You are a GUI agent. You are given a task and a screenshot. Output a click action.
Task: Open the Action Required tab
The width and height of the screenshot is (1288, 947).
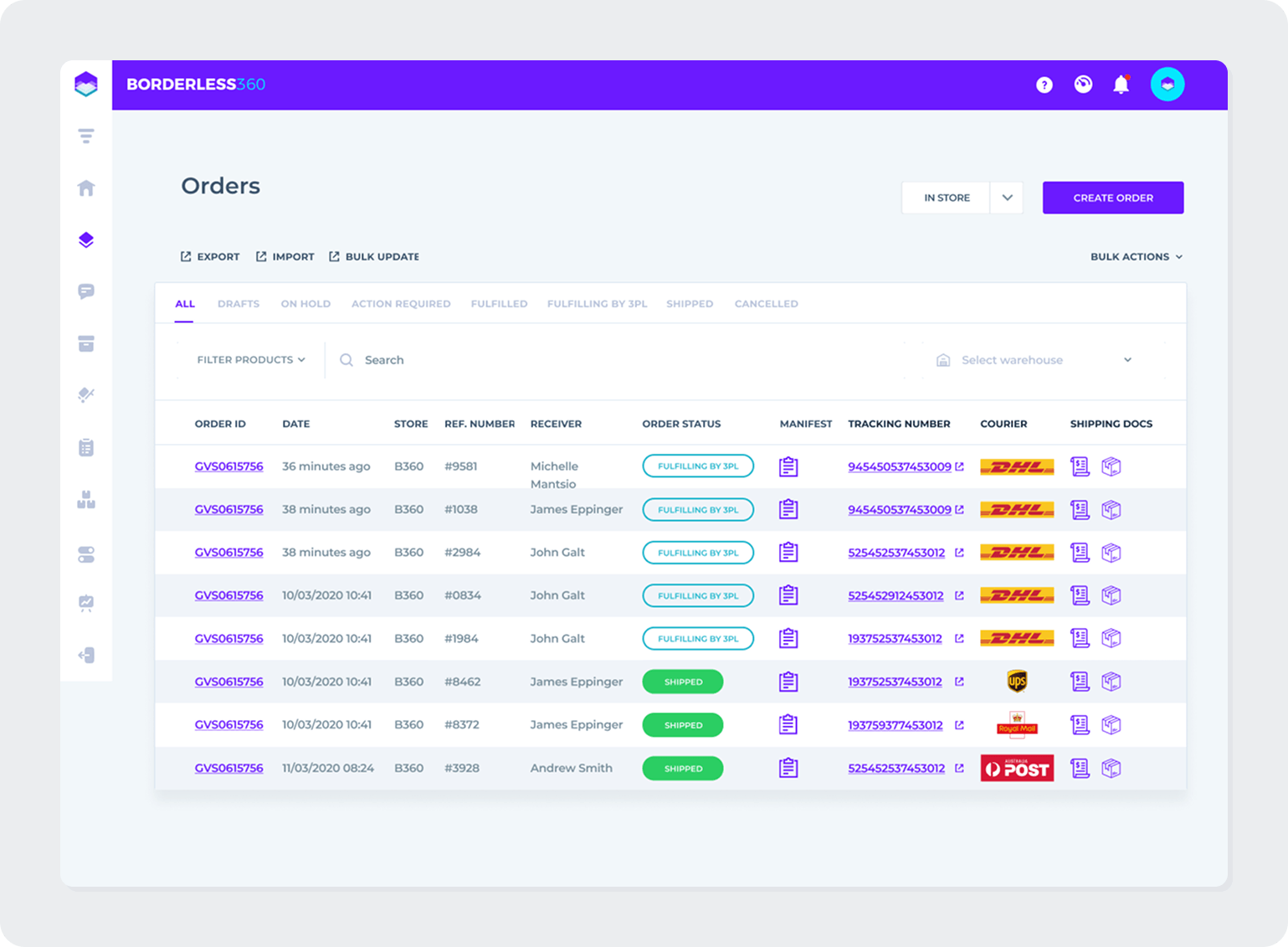pos(401,303)
